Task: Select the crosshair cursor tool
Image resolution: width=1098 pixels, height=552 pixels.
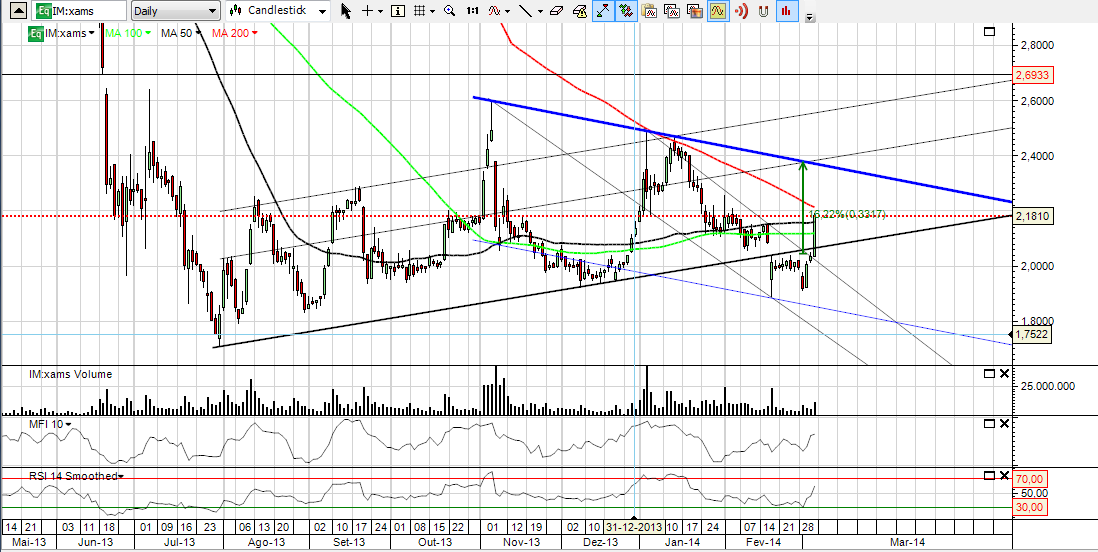Action: (x=367, y=11)
